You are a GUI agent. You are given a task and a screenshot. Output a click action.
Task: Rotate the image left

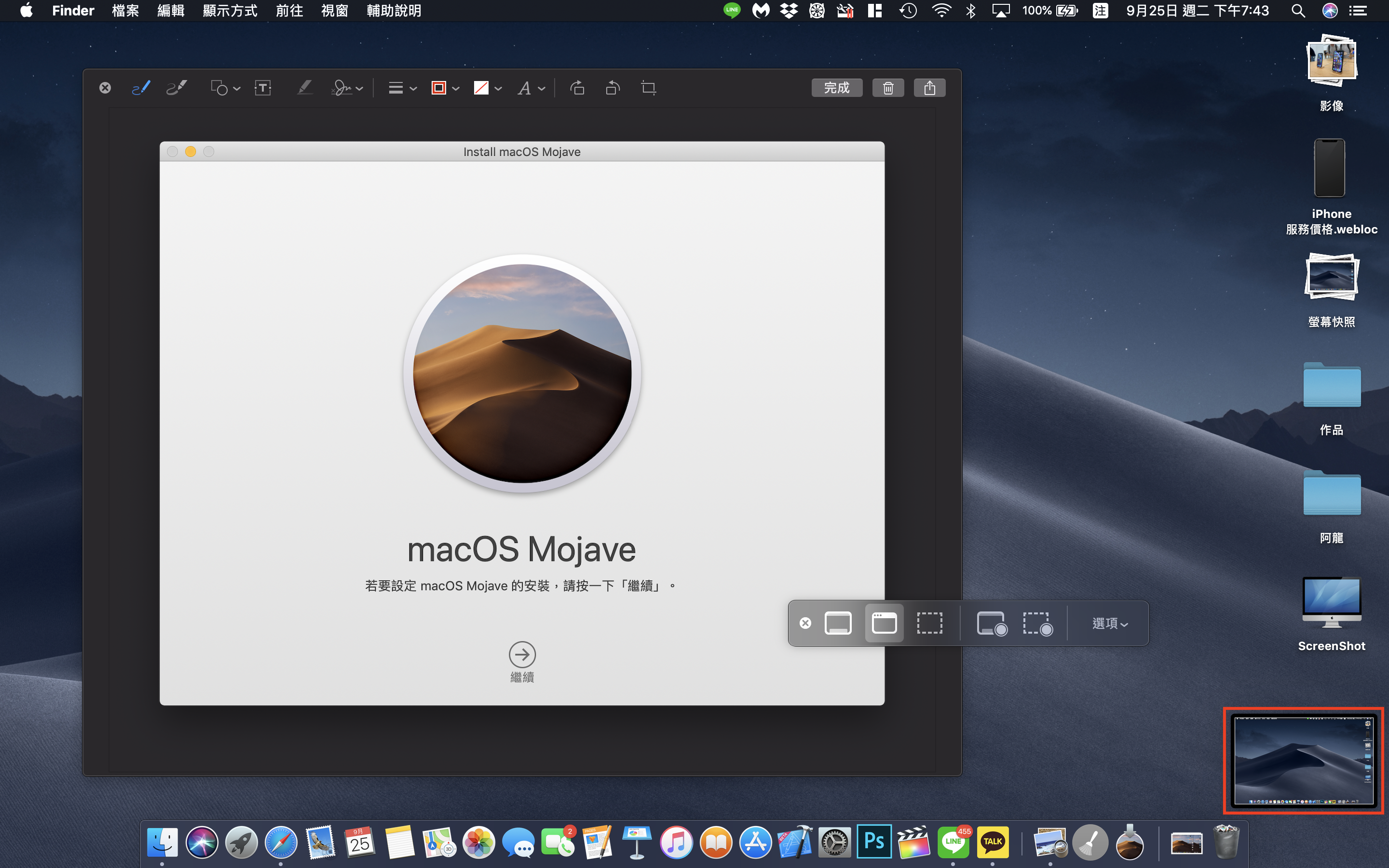coord(613,88)
